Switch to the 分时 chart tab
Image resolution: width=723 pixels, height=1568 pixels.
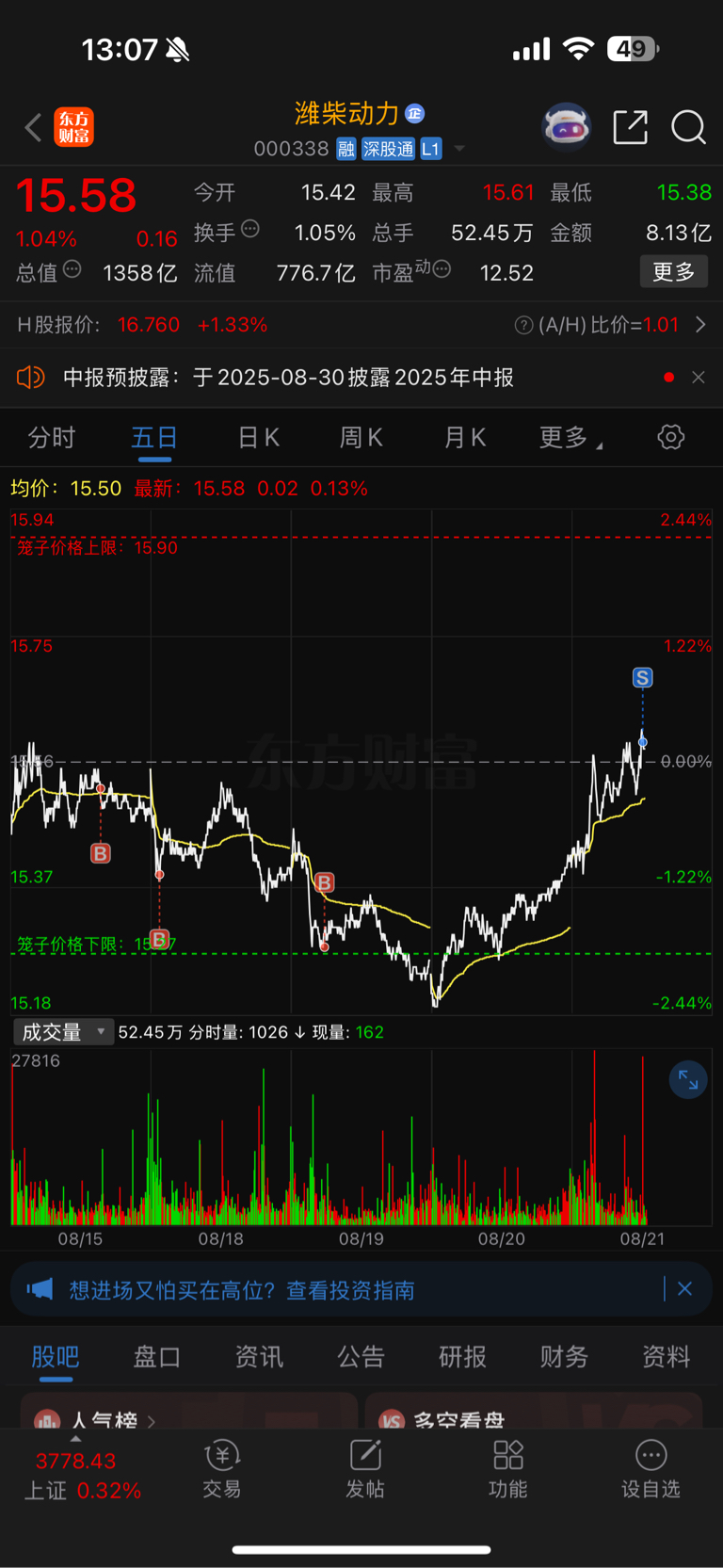(x=51, y=438)
